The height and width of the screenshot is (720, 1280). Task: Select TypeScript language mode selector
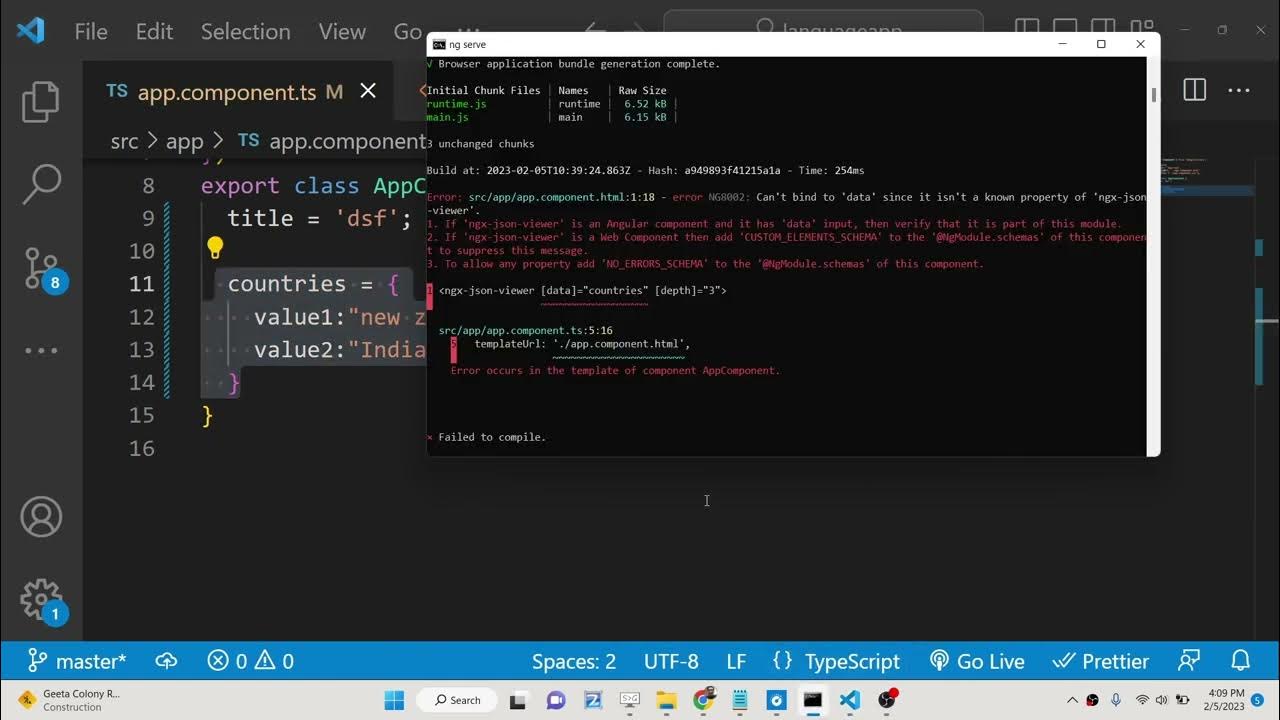tap(837, 661)
